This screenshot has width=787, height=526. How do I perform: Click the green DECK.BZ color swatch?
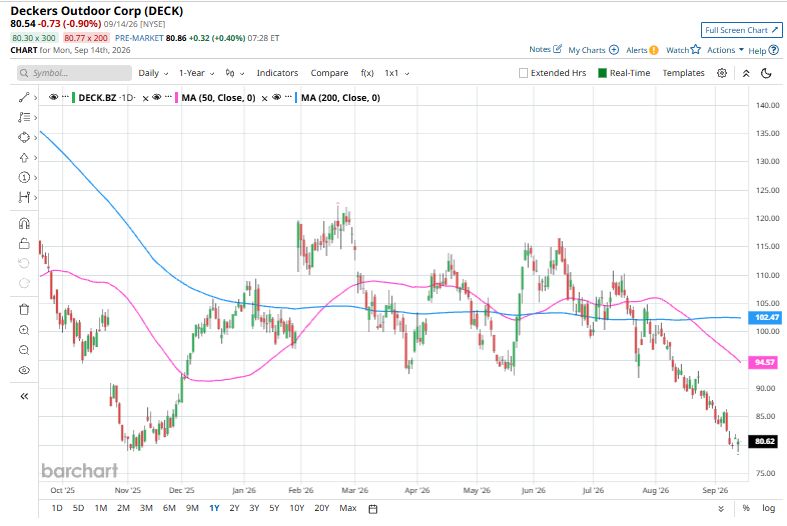coord(74,97)
